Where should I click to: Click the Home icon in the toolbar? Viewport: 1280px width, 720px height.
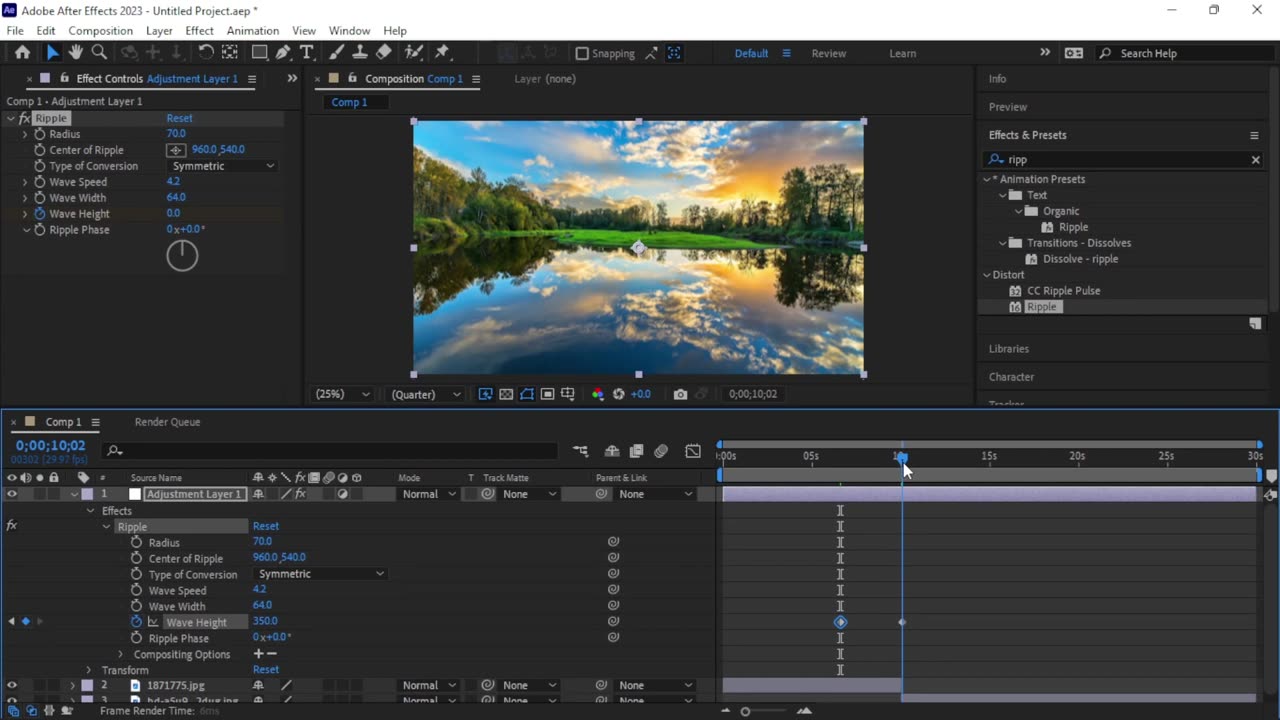coord(22,53)
